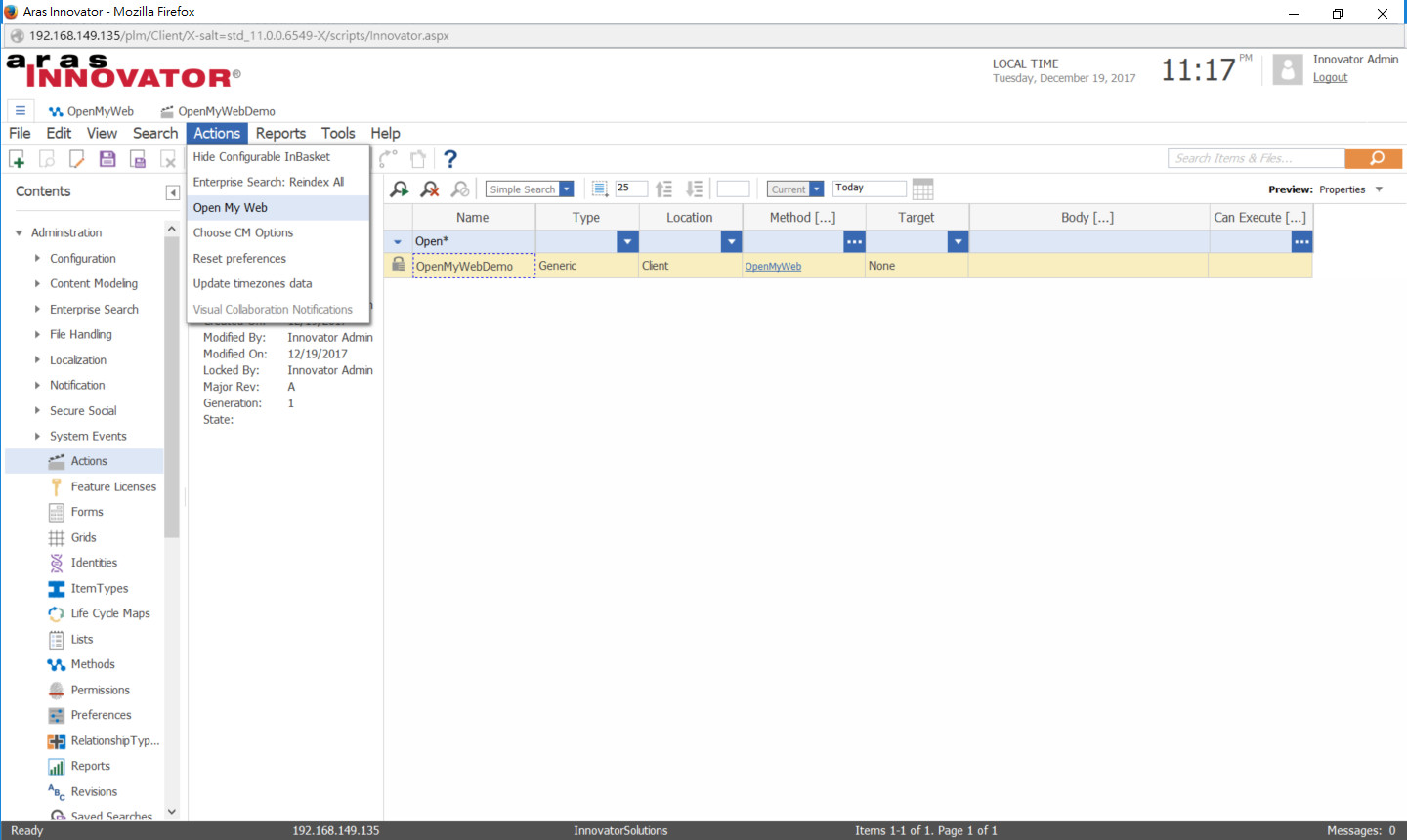Select Reset preferences menu entry
The width and height of the screenshot is (1407, 840).
click(277, 259)
